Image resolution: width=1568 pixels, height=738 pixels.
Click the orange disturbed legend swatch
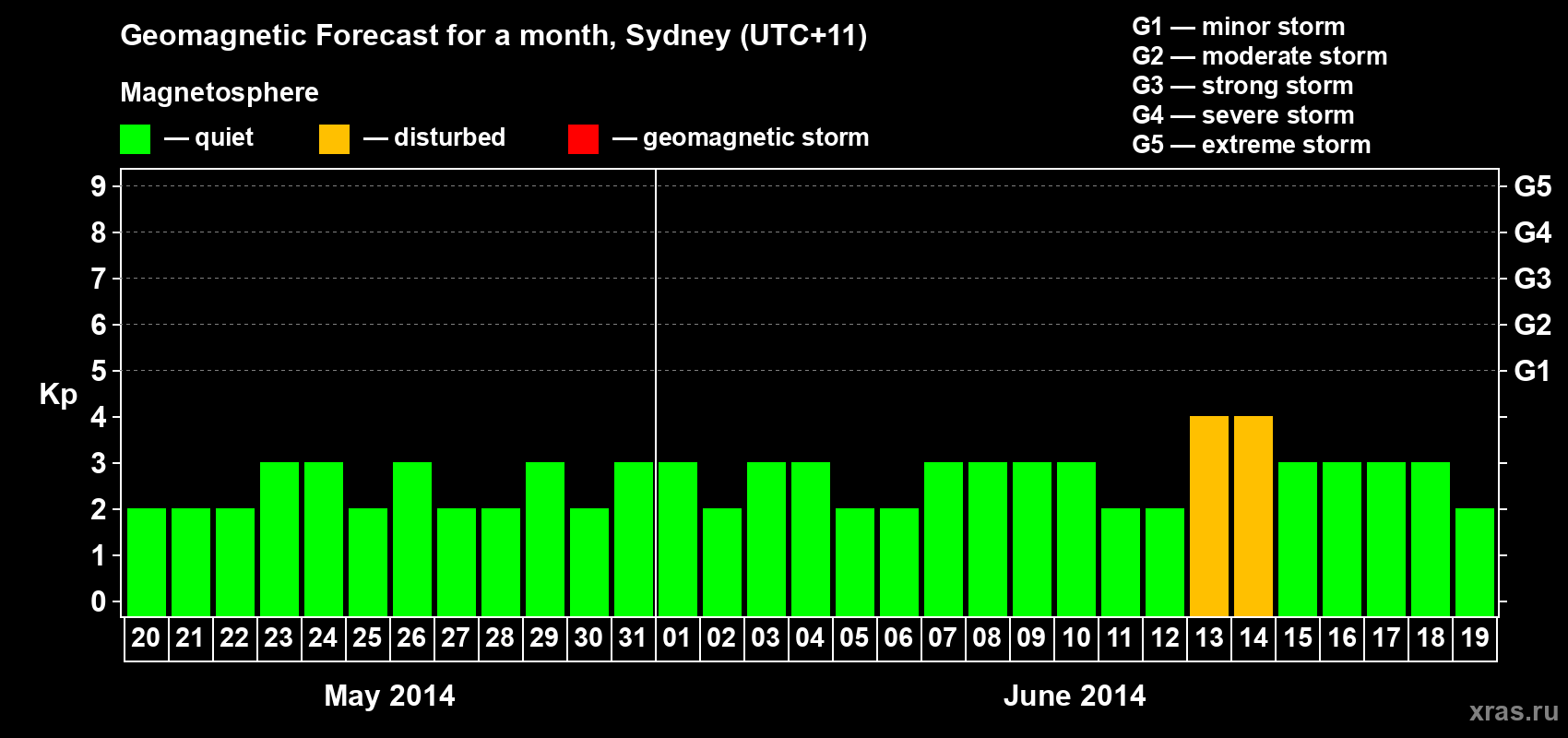coord(334,139)
